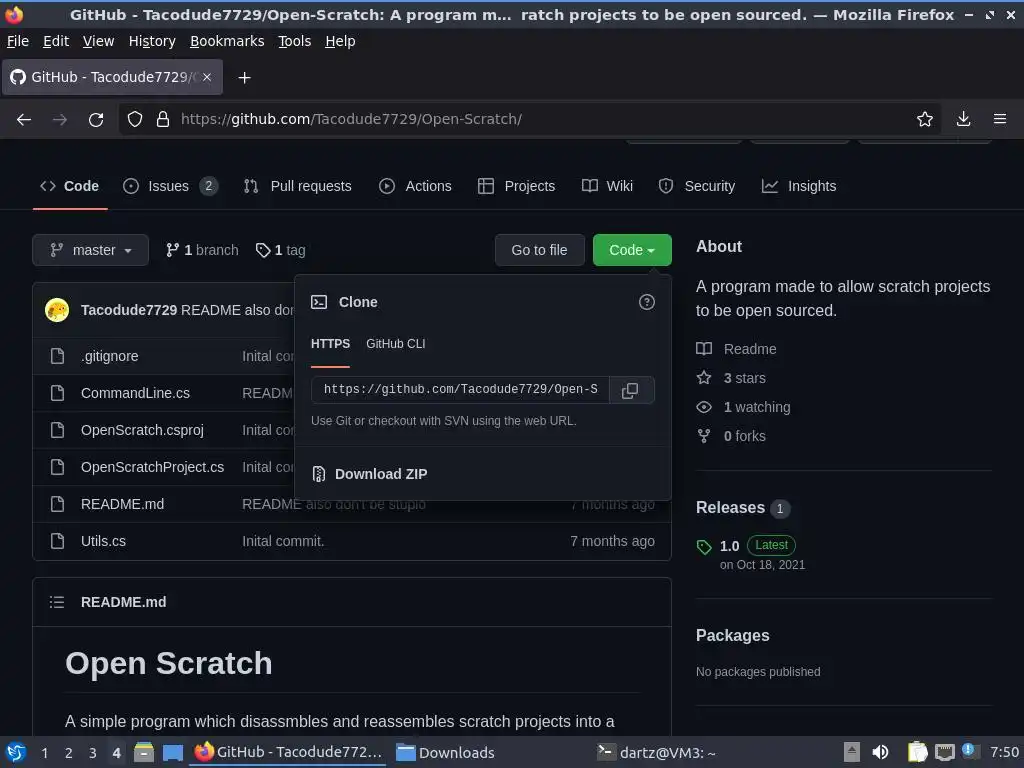
Task: Click the clipboard icon in system tray
Action: (918, 752)
